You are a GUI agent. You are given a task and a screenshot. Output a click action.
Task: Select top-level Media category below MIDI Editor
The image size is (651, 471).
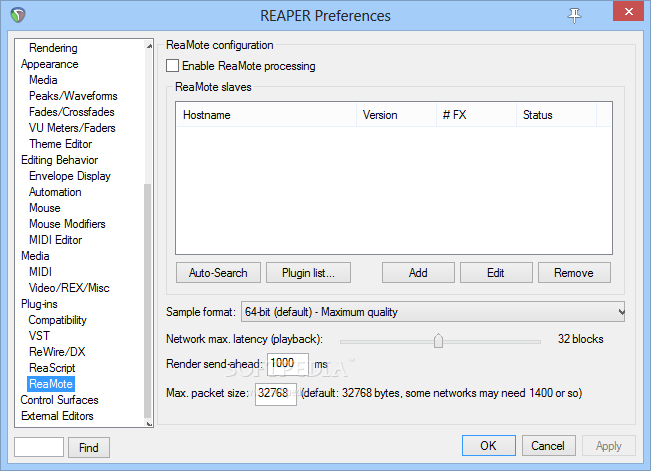[35, 256]
